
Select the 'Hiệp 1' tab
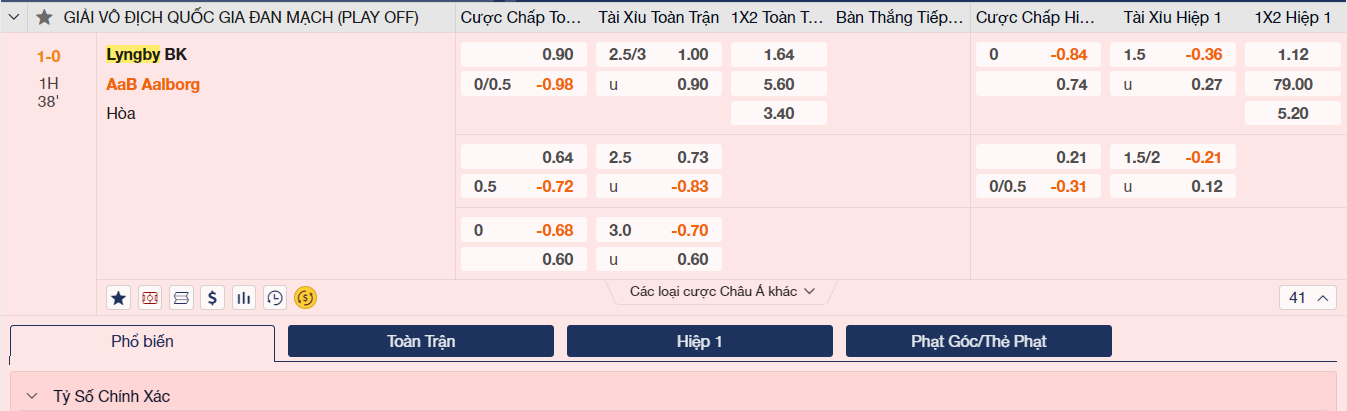[699, 341]
